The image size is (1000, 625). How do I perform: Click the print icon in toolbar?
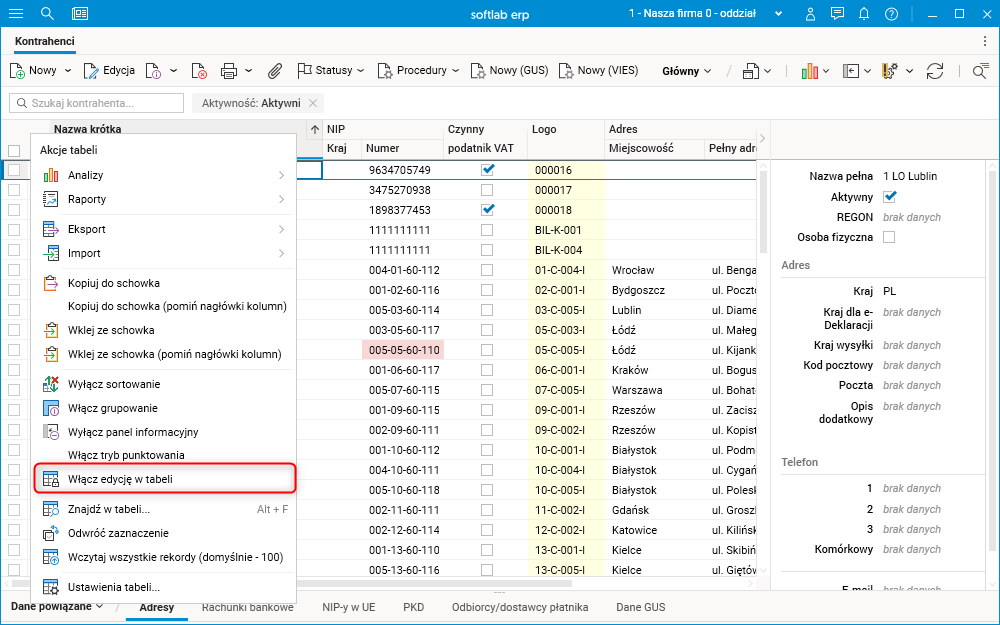click(228, 71)
